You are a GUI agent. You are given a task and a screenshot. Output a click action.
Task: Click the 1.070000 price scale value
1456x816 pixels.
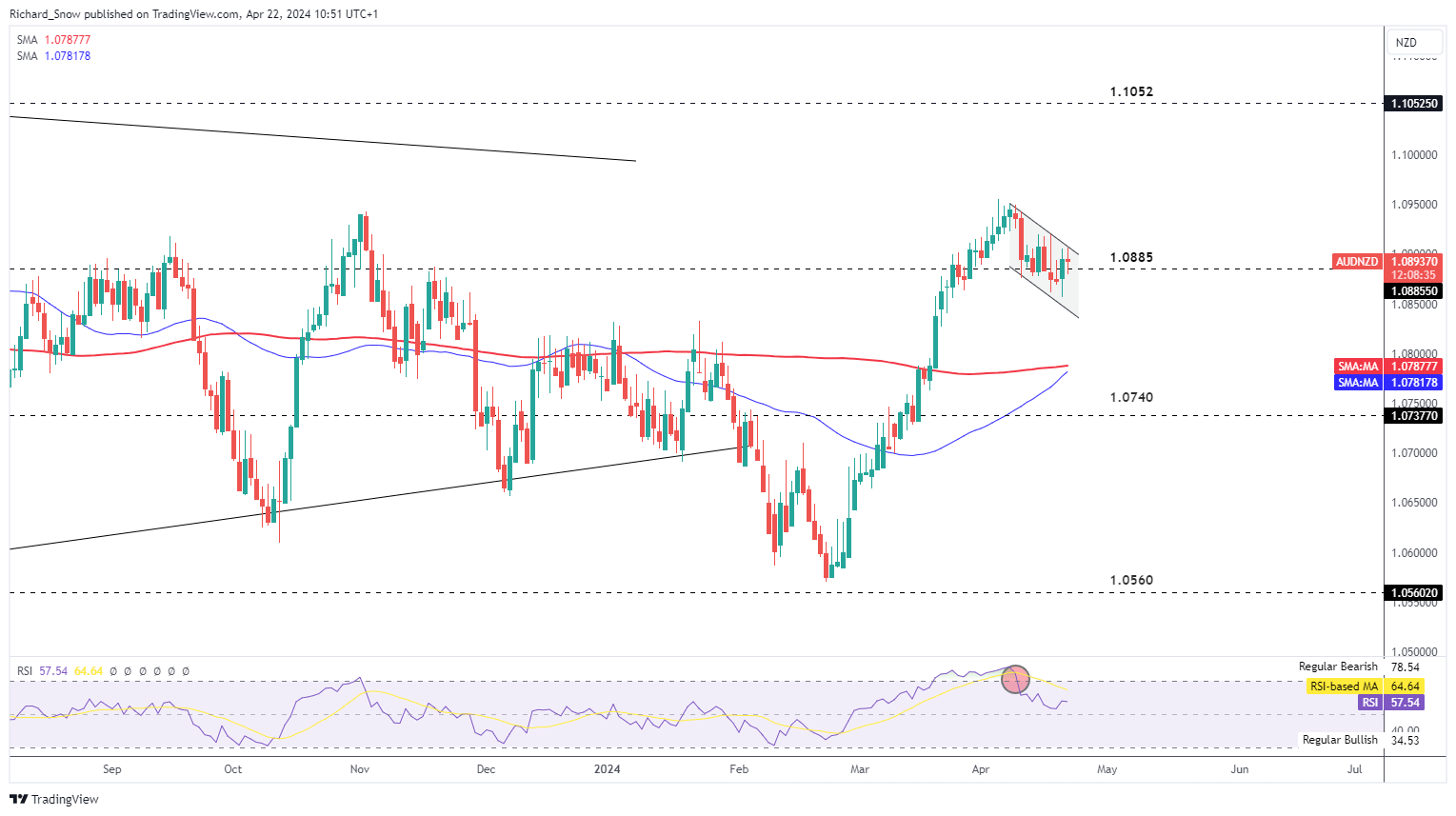1414,453
